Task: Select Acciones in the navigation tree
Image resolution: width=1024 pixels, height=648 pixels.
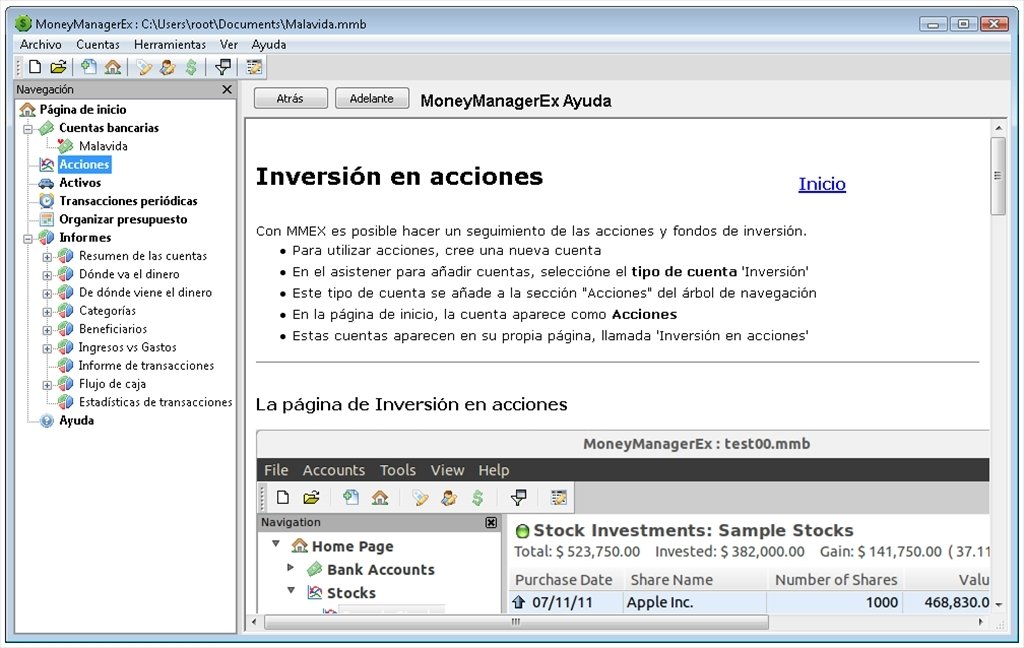Action: point(84,164)
